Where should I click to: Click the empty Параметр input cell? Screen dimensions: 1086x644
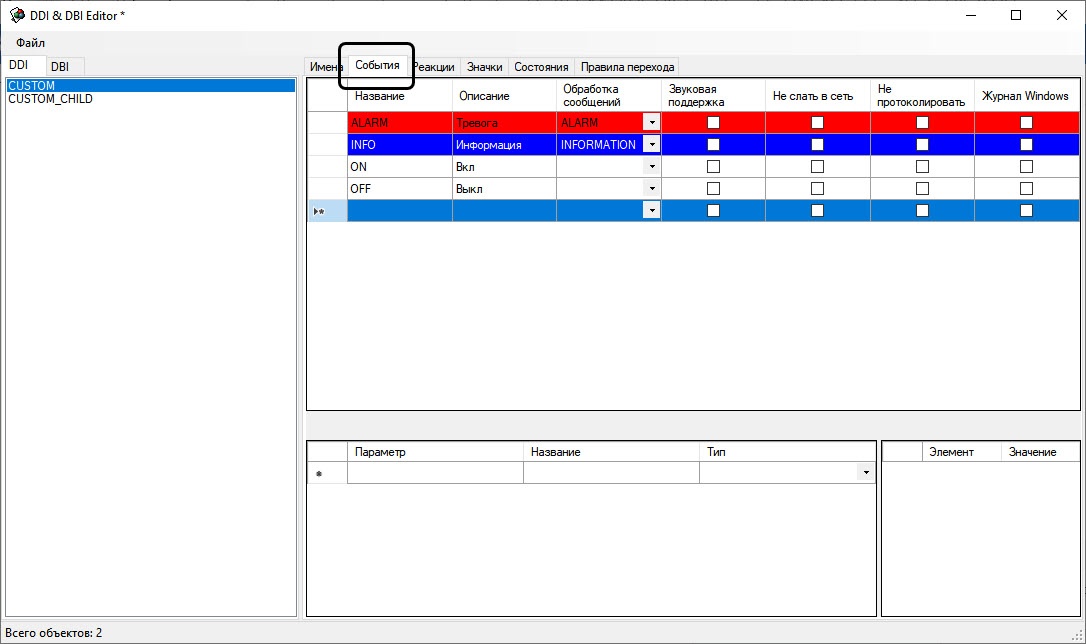[434, 473]
